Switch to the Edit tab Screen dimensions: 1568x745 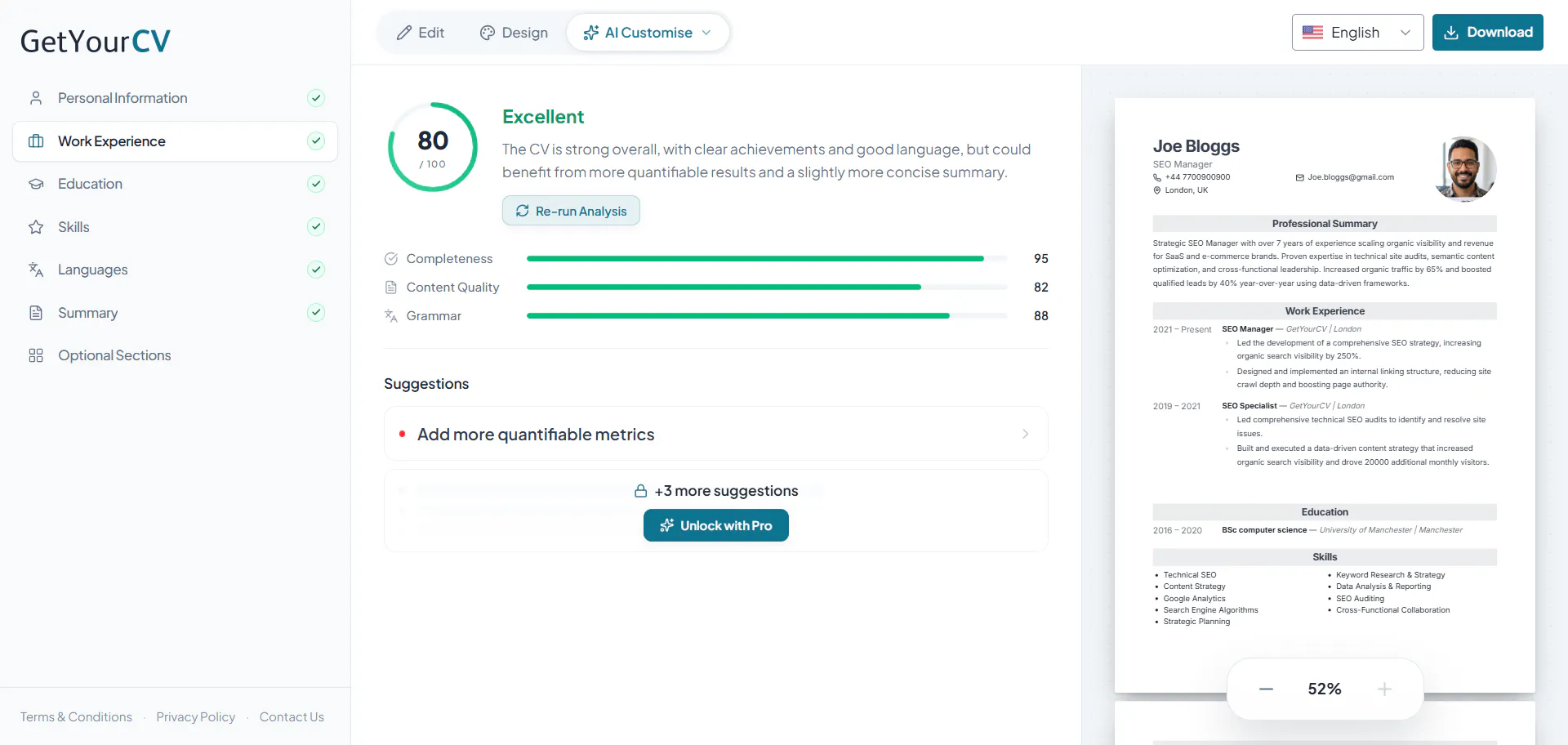point(421,33)
